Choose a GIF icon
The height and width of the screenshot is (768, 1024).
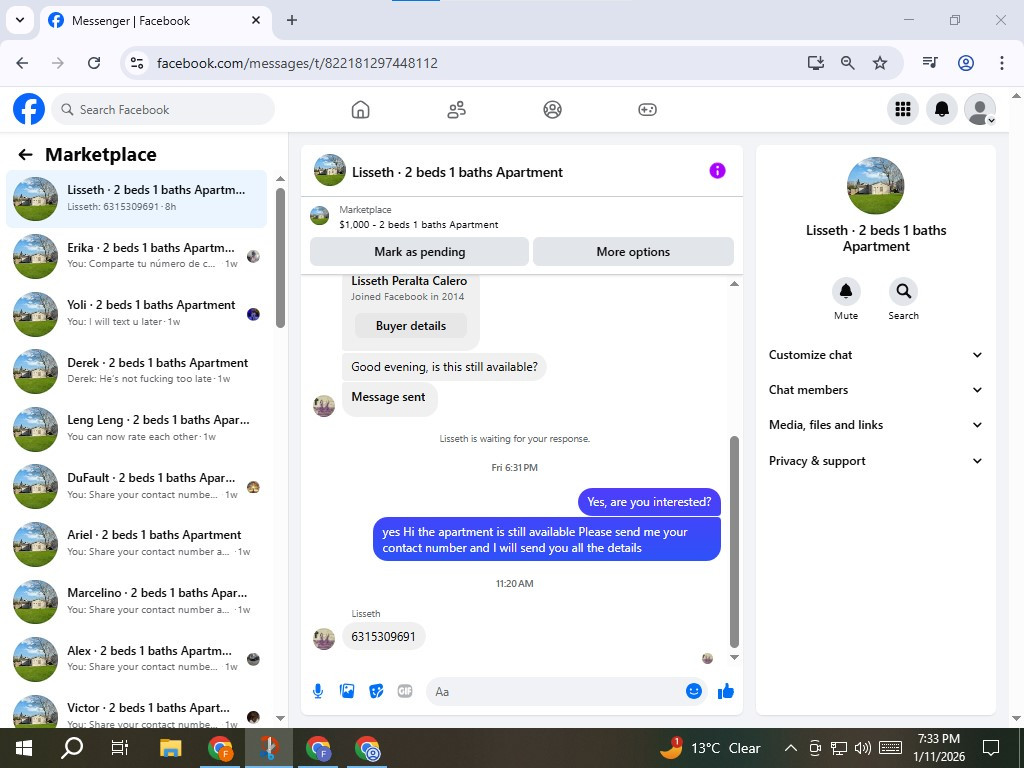[405, 691]
